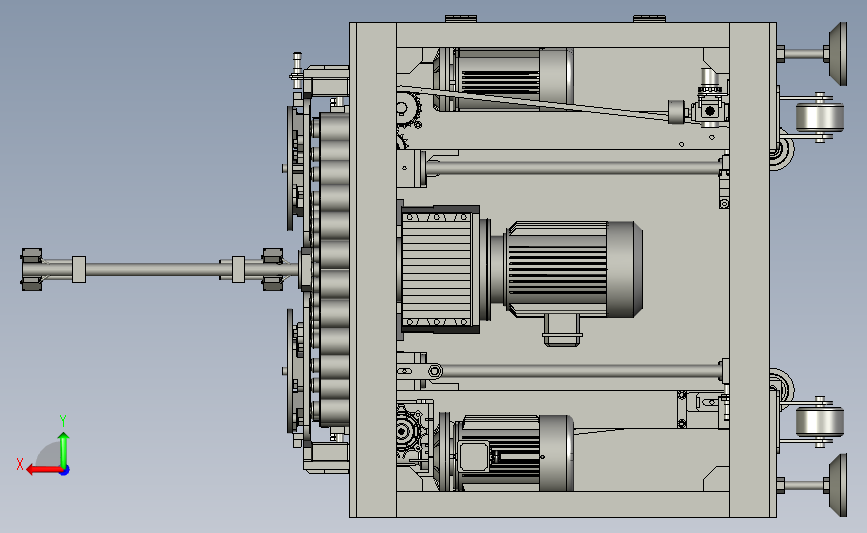Click the blue Z axis dot on triad

tap(65, 471)
